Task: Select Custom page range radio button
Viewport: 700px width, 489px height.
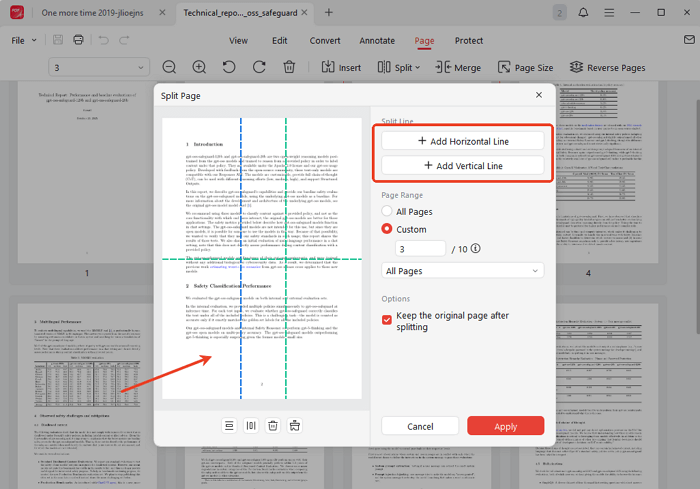Action: [387, 229]
